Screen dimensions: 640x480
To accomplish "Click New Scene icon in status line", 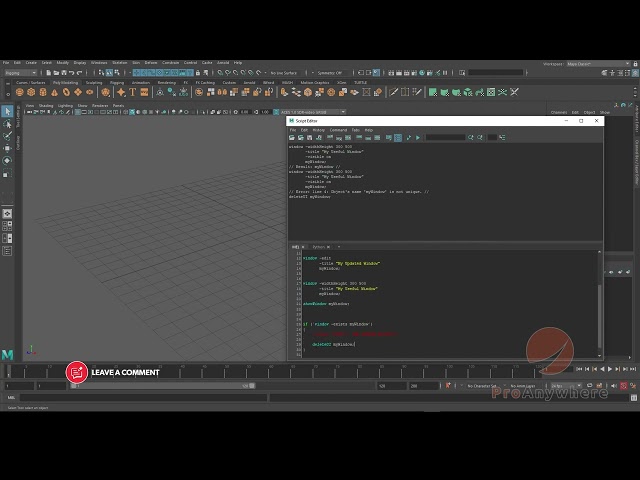I will pos(49,73).
